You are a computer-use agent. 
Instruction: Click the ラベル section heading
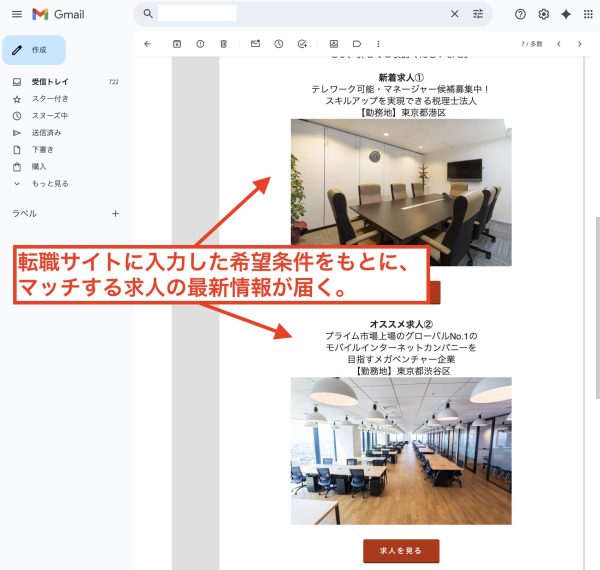click(x=24, y=213)
